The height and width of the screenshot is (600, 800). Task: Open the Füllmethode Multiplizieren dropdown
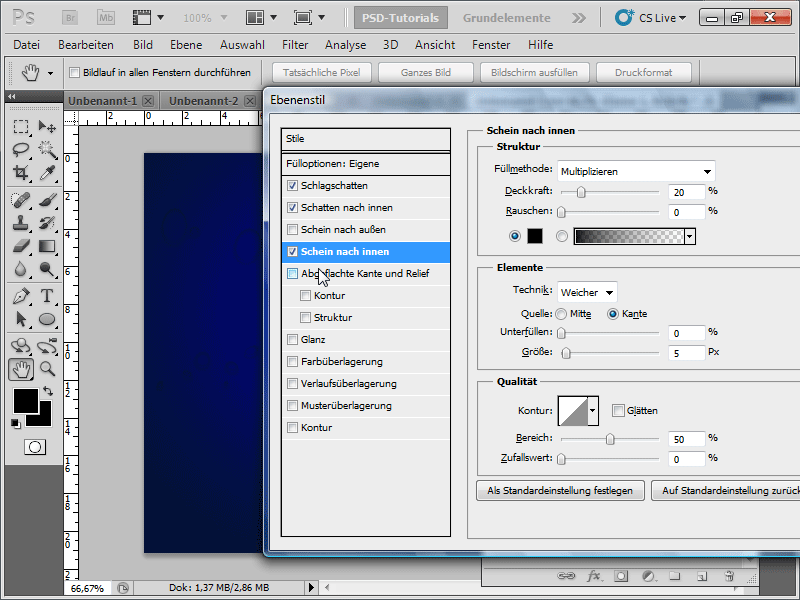click(636, 171)
